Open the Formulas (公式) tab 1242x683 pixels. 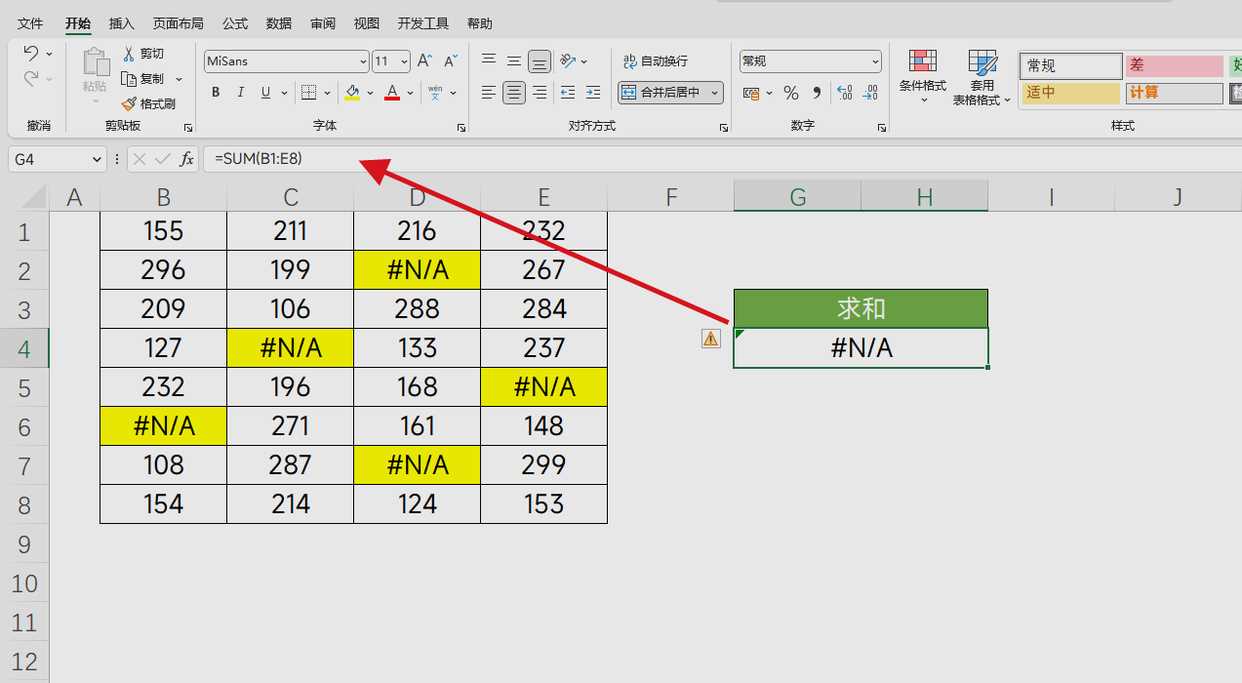[235, 23]
